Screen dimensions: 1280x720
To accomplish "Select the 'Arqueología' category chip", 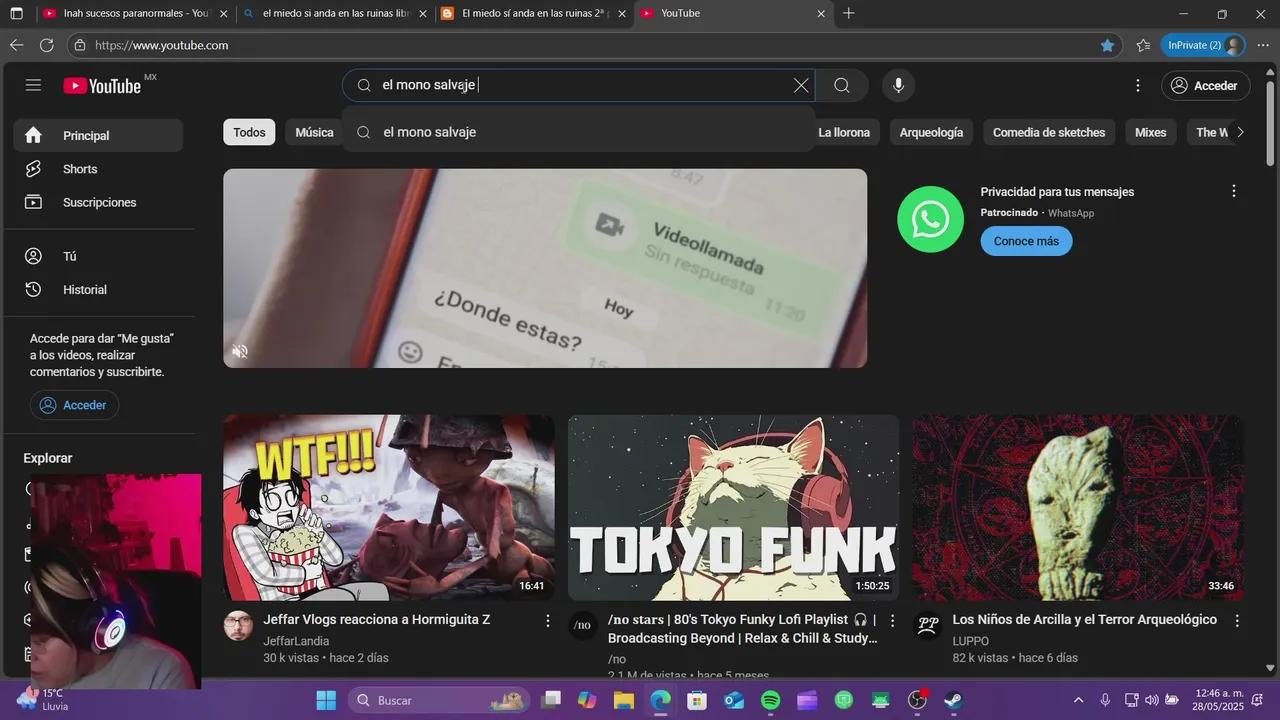I will pyautogui.click(x=931, y=131).
